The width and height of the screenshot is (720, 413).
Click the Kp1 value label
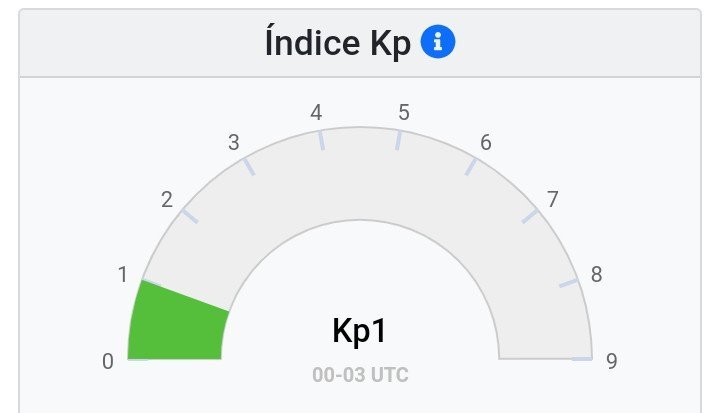pos(359,331)
